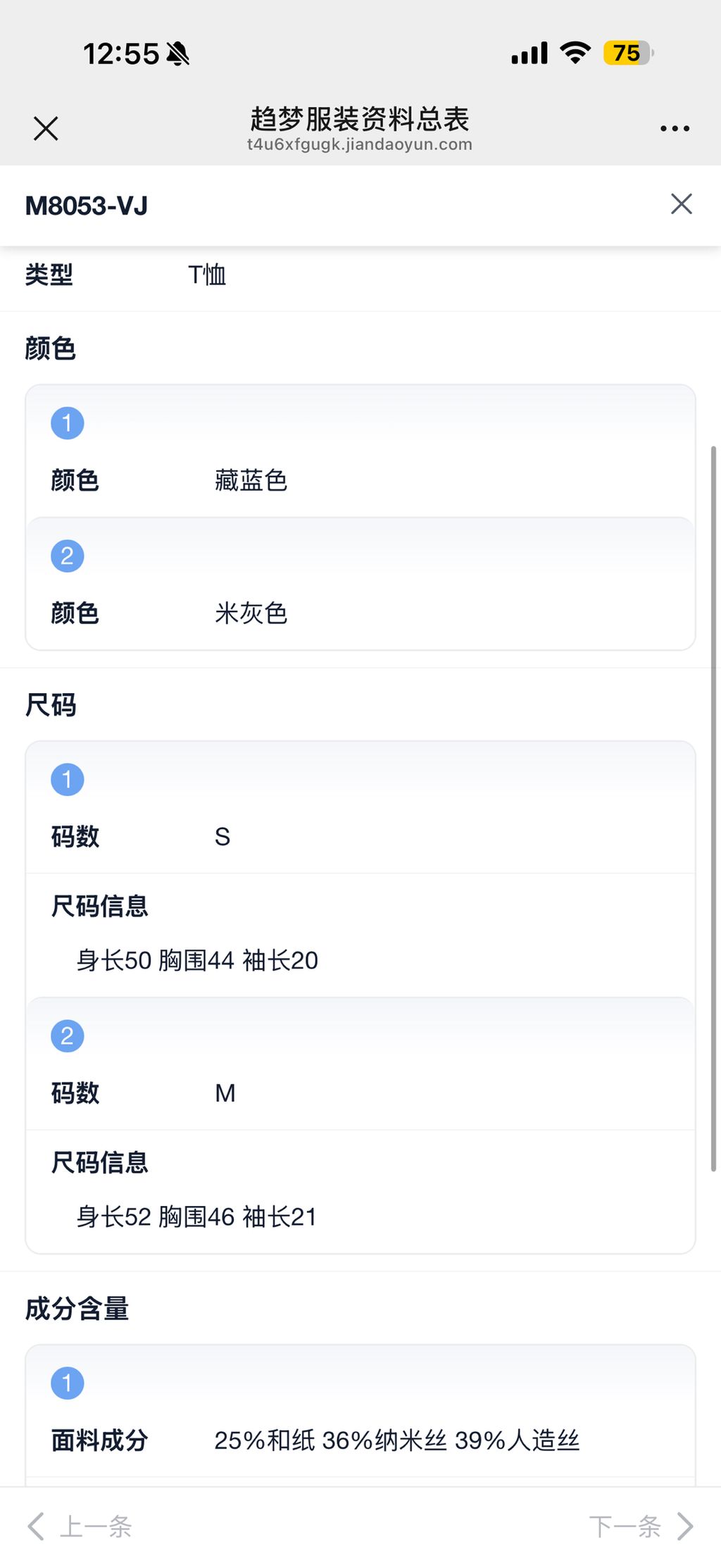Tap the 上一条 previous record button
The image size is (721, 1568).
click(x=96, y=1526)
